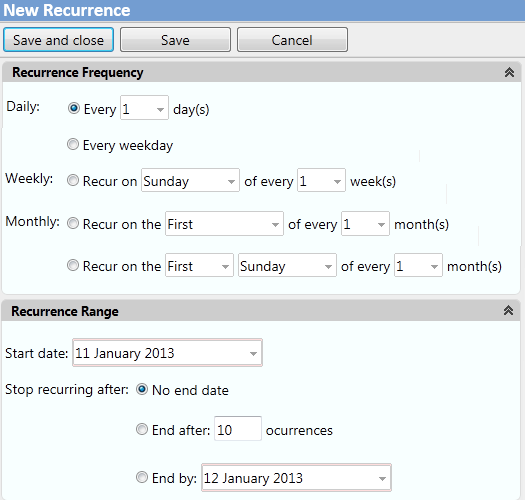Screen dimensions: 525x500
Task: Open the daily day count dropdown
Action: pyautogui.click(x=144, y=108)
